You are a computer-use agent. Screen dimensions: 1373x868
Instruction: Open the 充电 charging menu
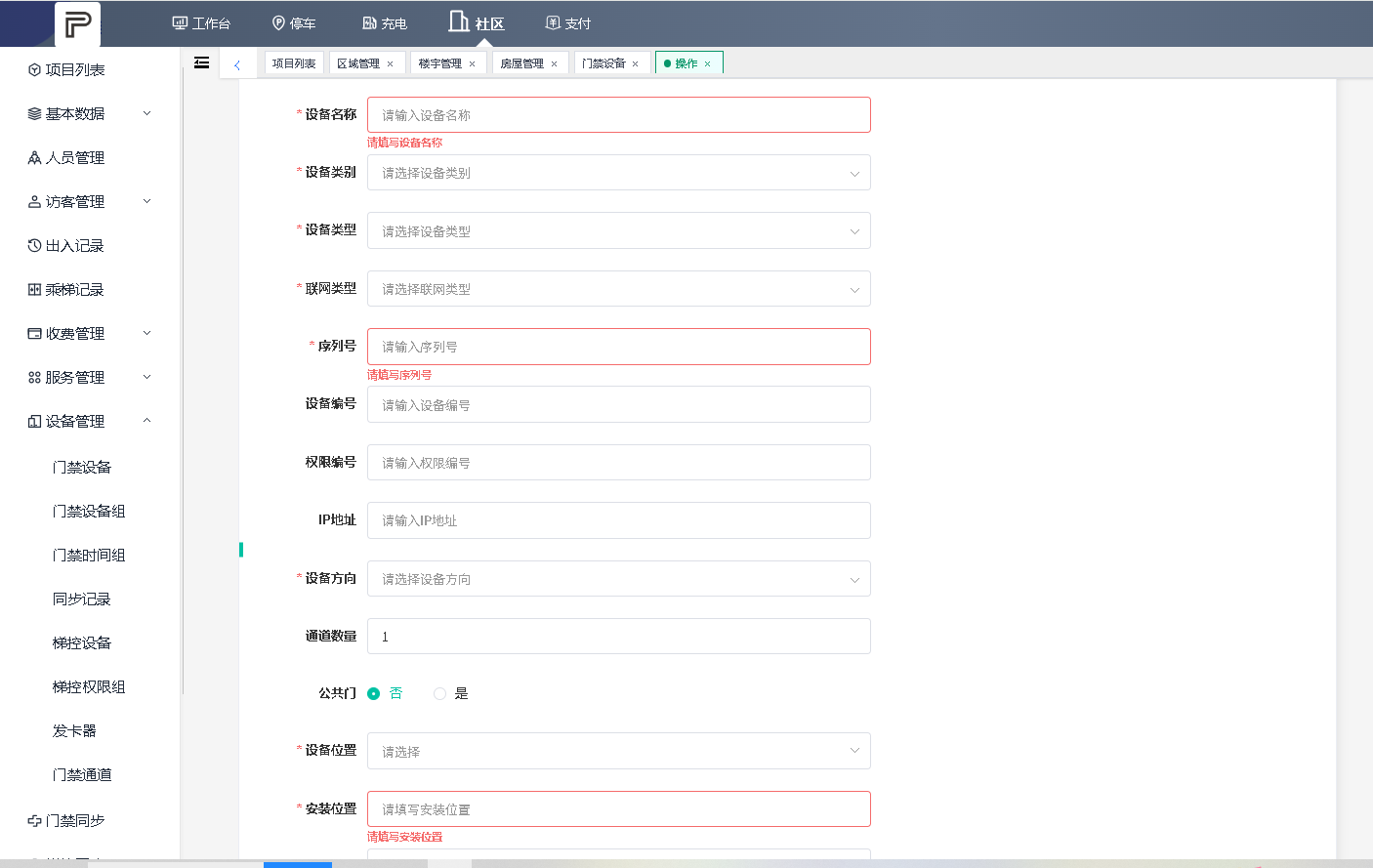coord(385,23)
